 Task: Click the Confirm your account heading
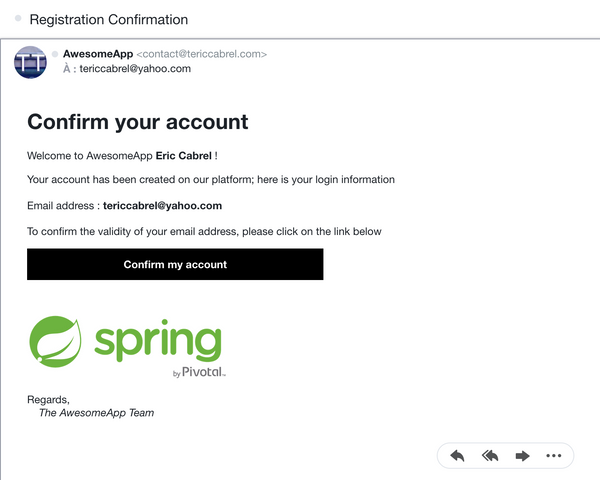click(x=138, y=122)
